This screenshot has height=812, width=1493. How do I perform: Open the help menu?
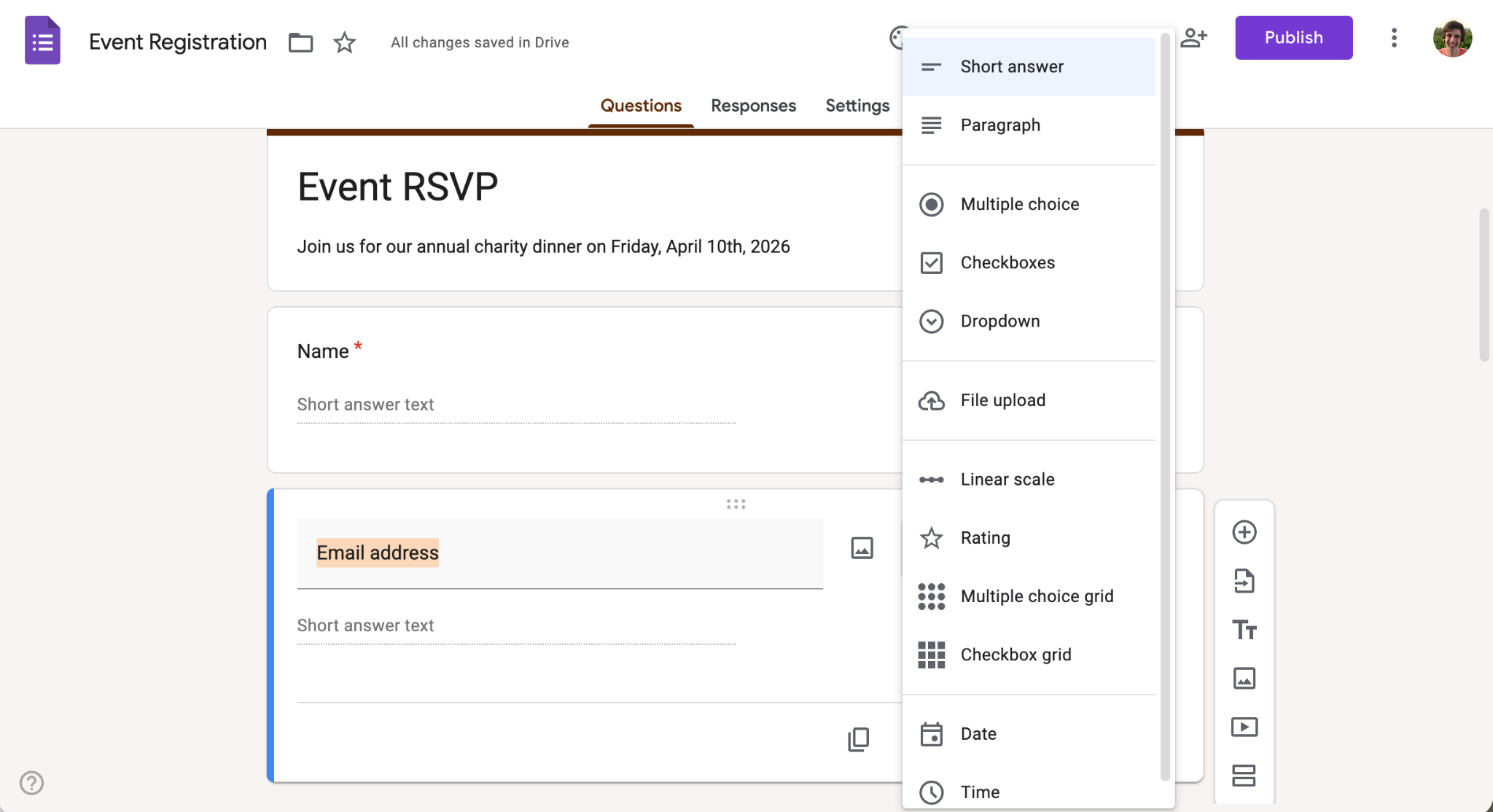click(31, 783)
